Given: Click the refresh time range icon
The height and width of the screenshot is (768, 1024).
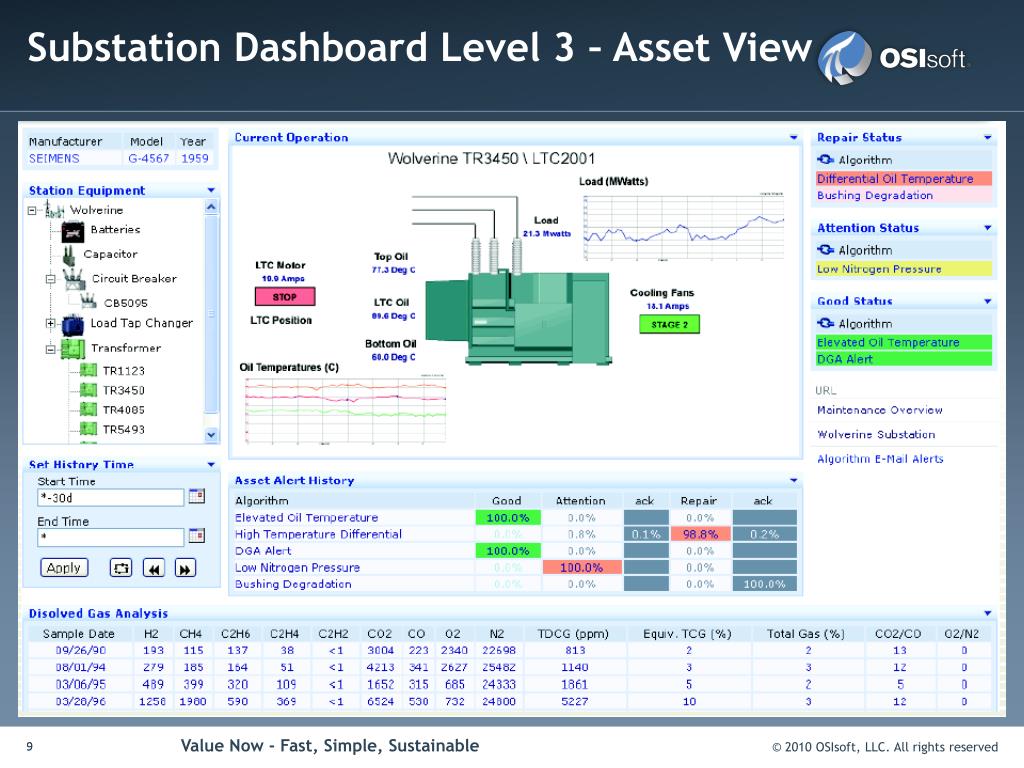Looking at the screenshot, I should (121, 568).
